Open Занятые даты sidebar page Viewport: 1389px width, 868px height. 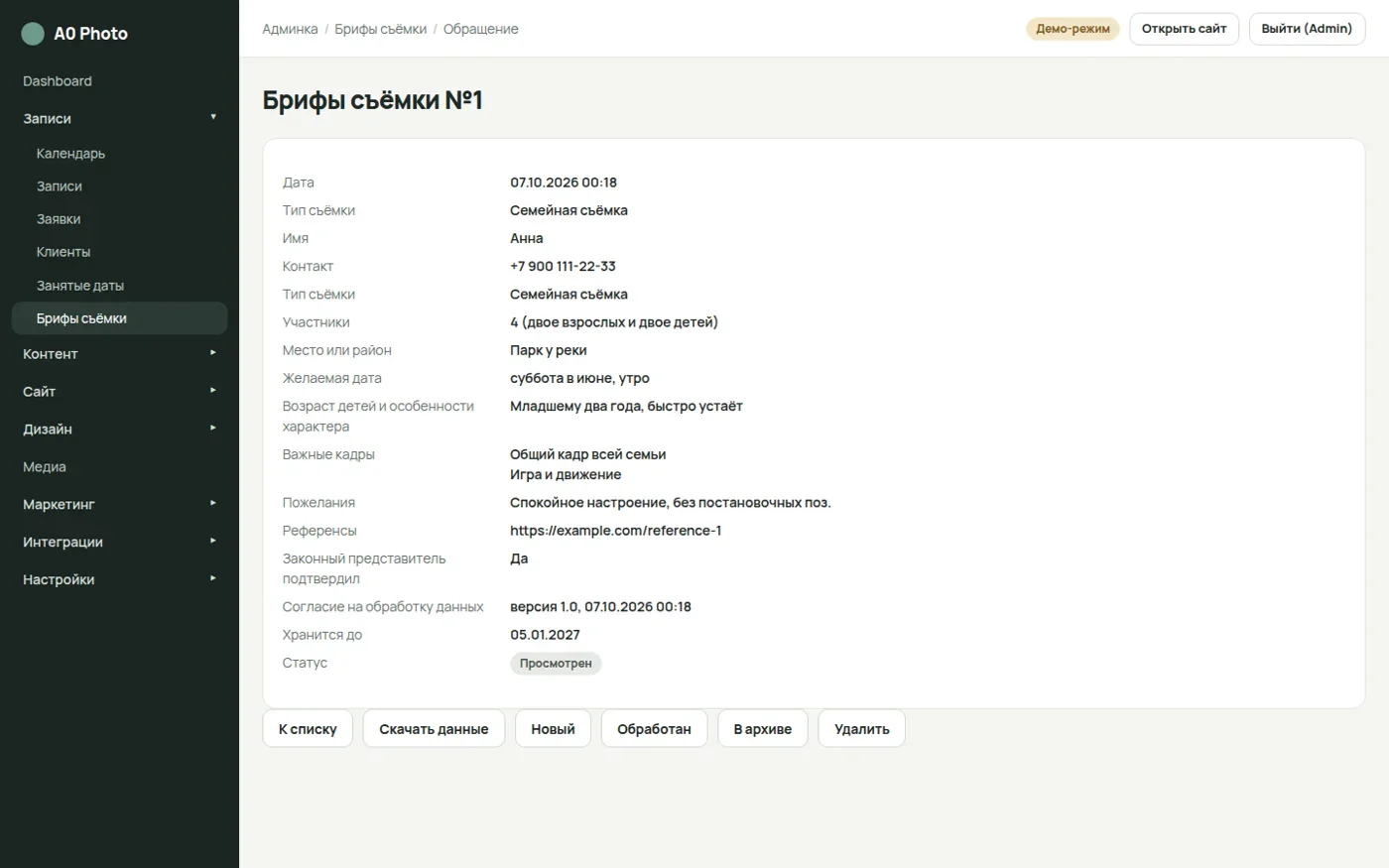click(x=80, y=286)
